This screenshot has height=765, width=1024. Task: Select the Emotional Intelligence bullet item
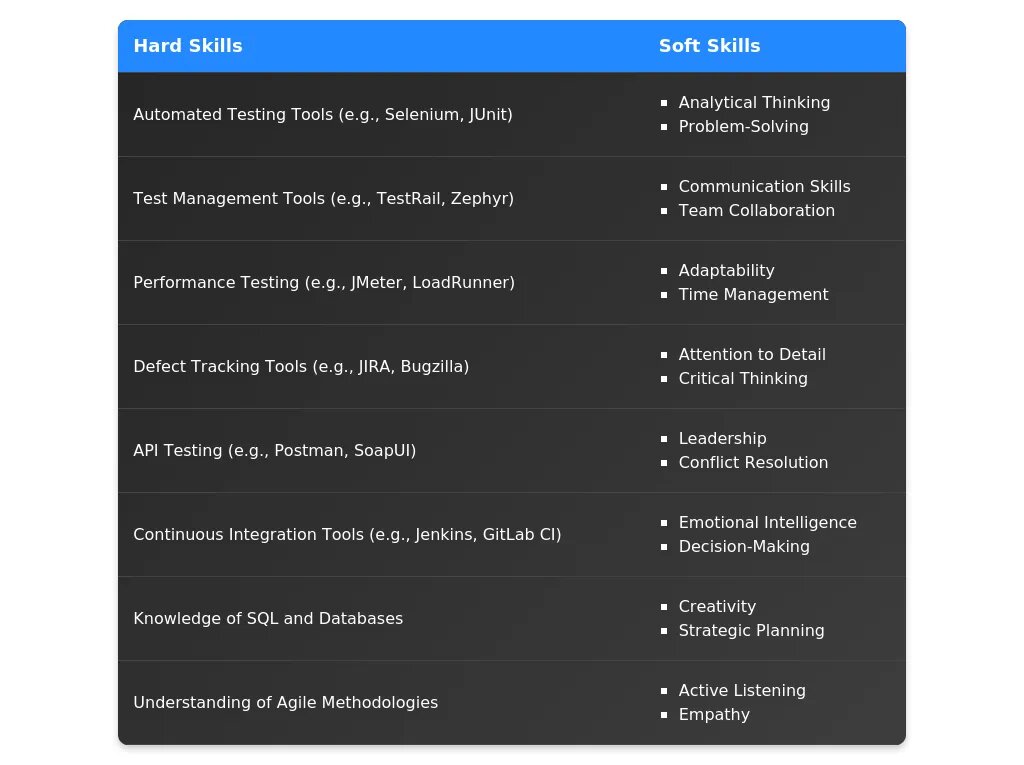767,523
